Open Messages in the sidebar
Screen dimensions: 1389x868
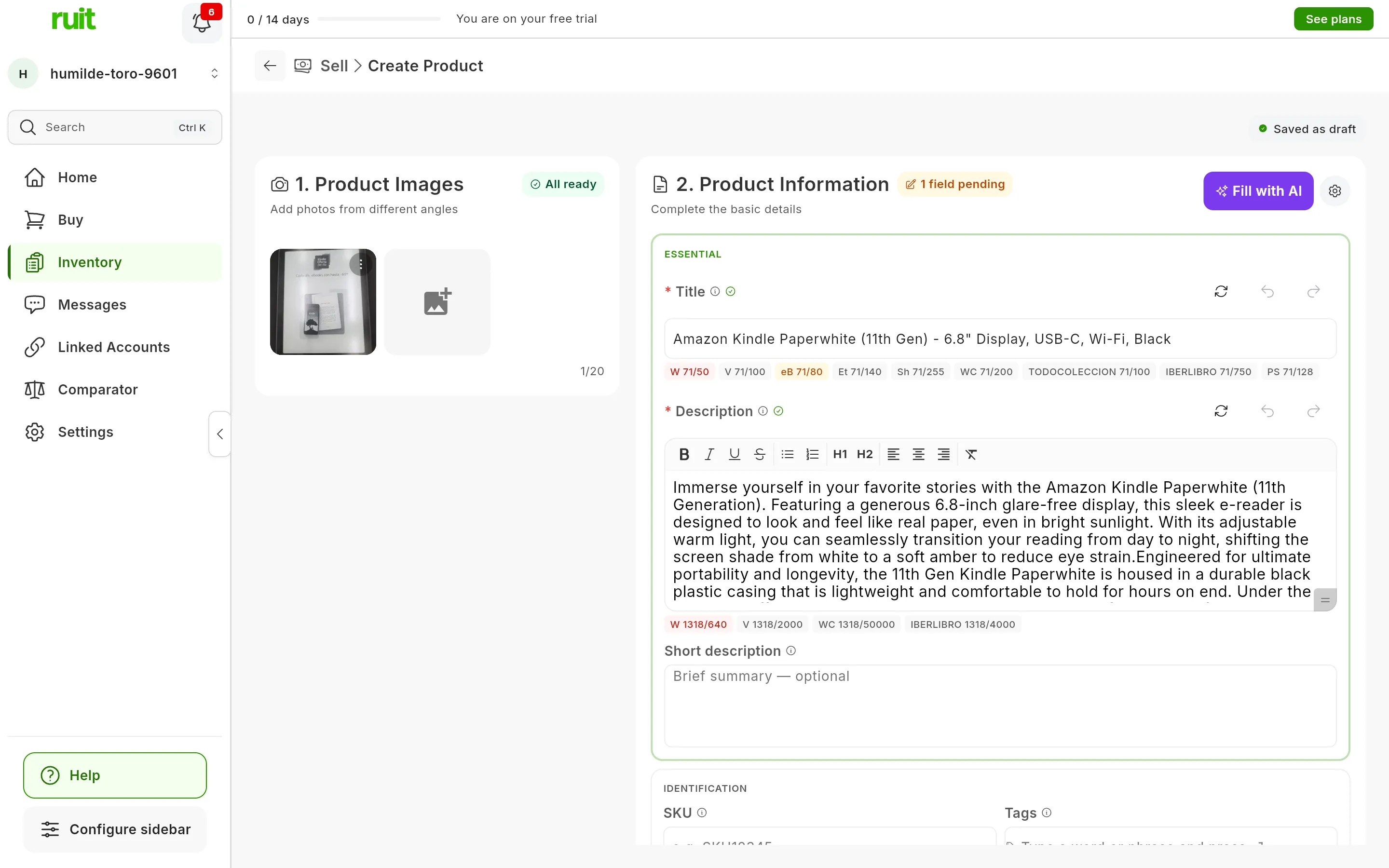click(x=115, y=305)
